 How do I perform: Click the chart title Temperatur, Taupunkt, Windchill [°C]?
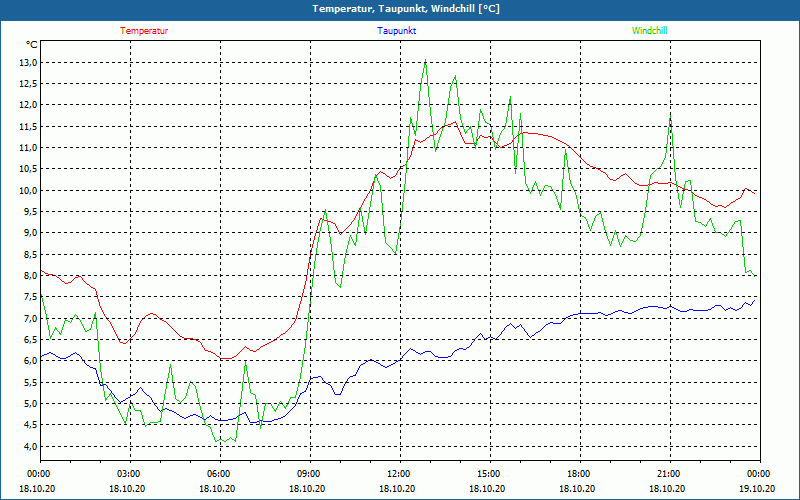click(406, 9)
